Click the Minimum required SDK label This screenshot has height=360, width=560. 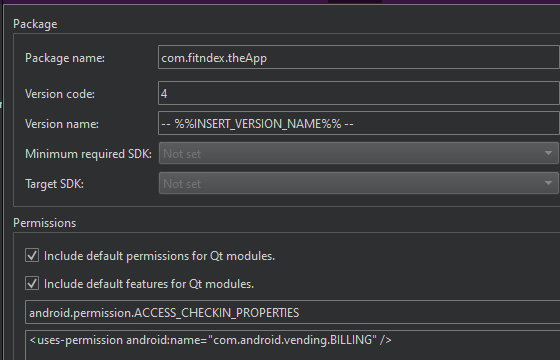pos(88,154)
